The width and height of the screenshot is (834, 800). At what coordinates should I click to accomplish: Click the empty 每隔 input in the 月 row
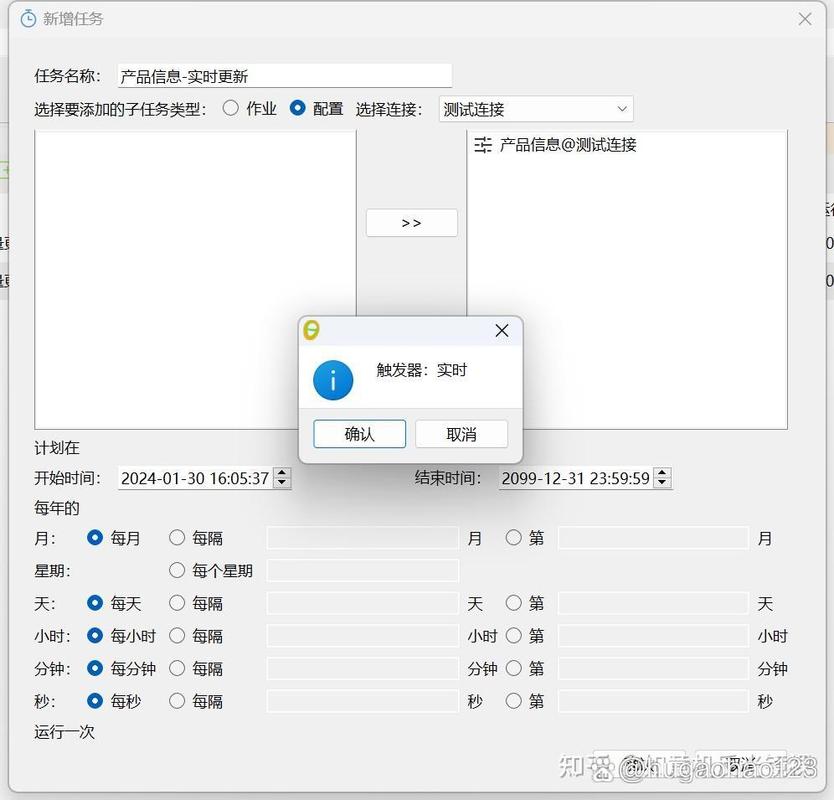[363, 538]
